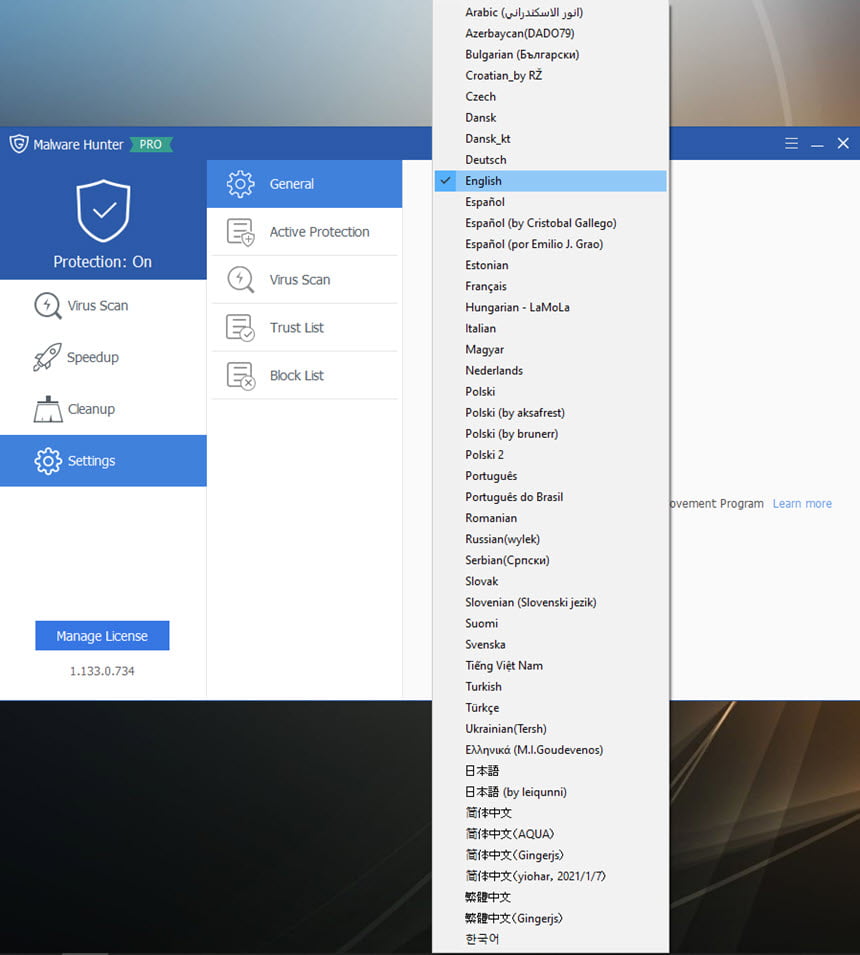Choose Arabic from the language list
Image resolution: width=860 pixels, height=955 pixels.
tap(551, 12)
